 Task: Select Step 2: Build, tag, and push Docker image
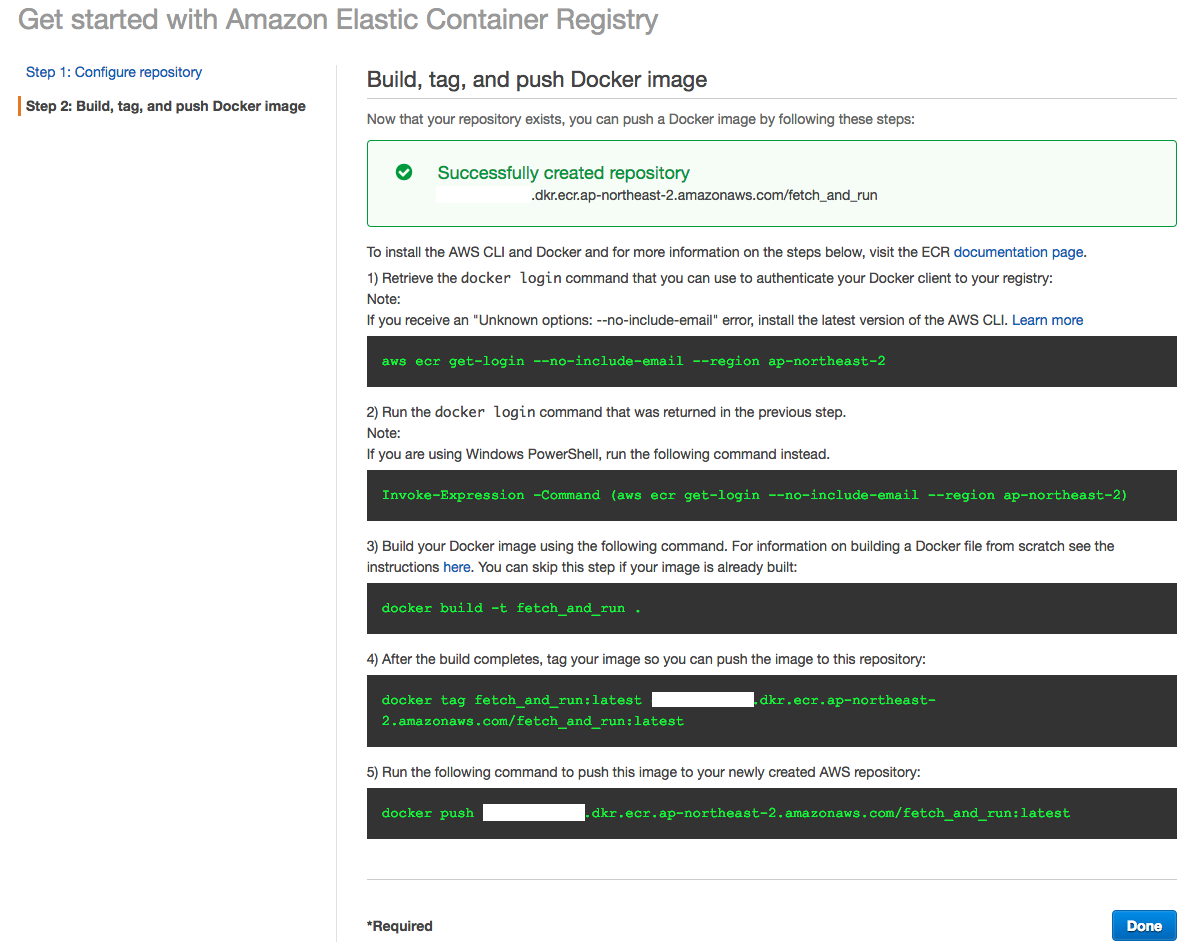click(166, 106)
